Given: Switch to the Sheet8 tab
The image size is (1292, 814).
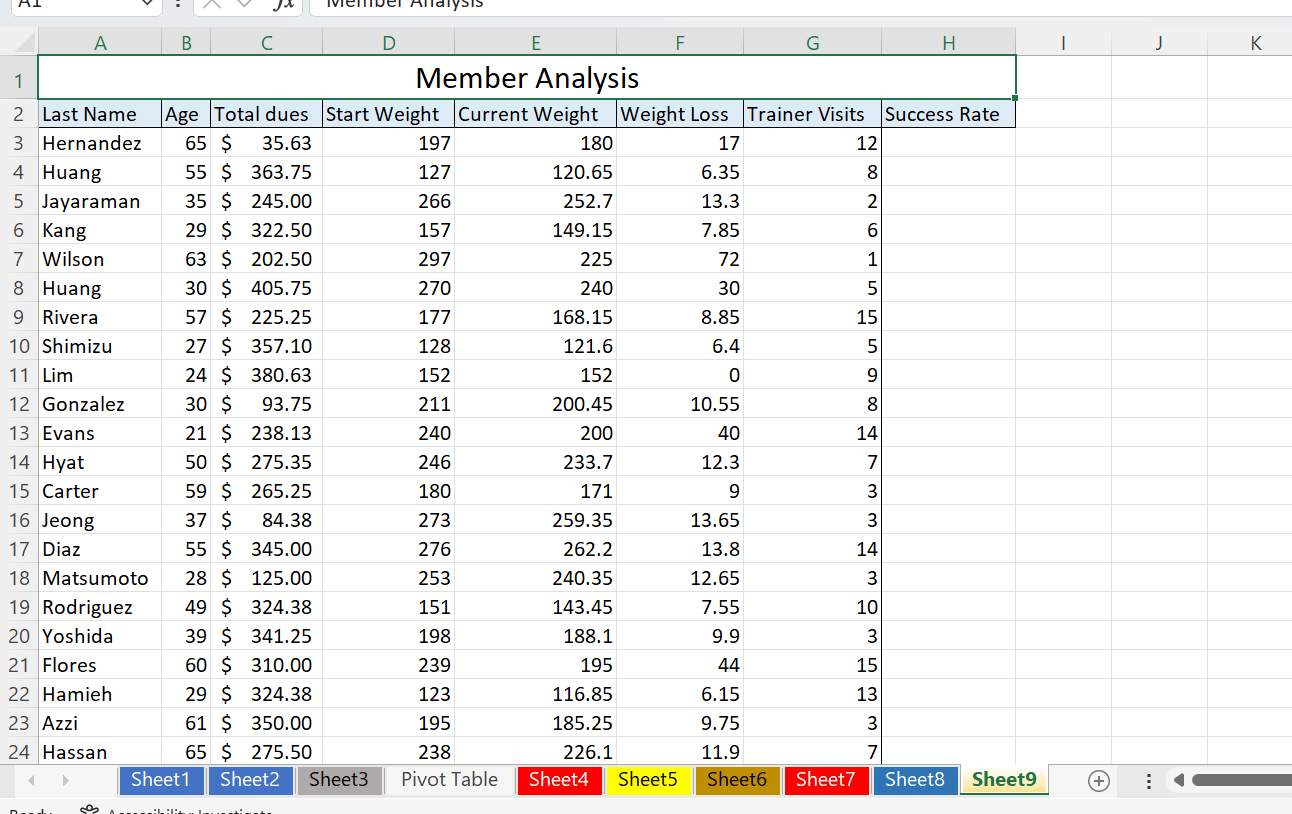Looking at the screenshot, I should [x=915, y=780].
